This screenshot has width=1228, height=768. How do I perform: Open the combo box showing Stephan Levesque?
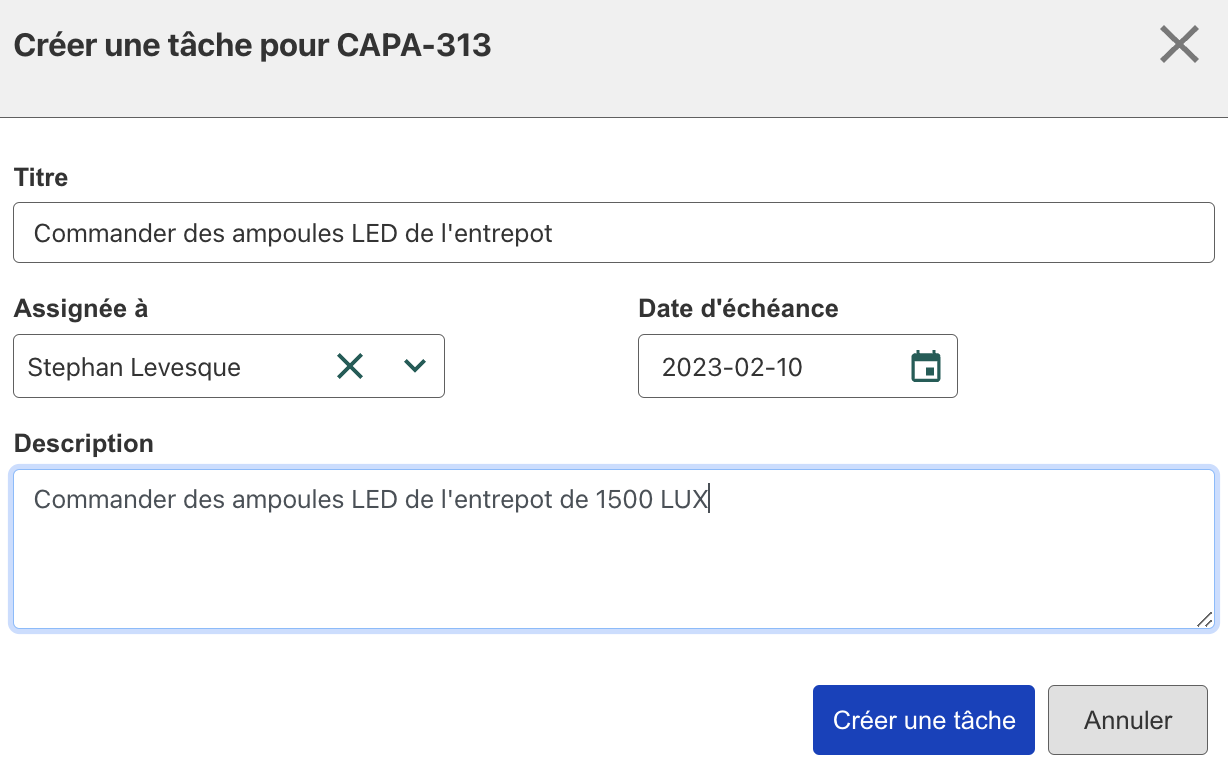[x=170, y=367]
